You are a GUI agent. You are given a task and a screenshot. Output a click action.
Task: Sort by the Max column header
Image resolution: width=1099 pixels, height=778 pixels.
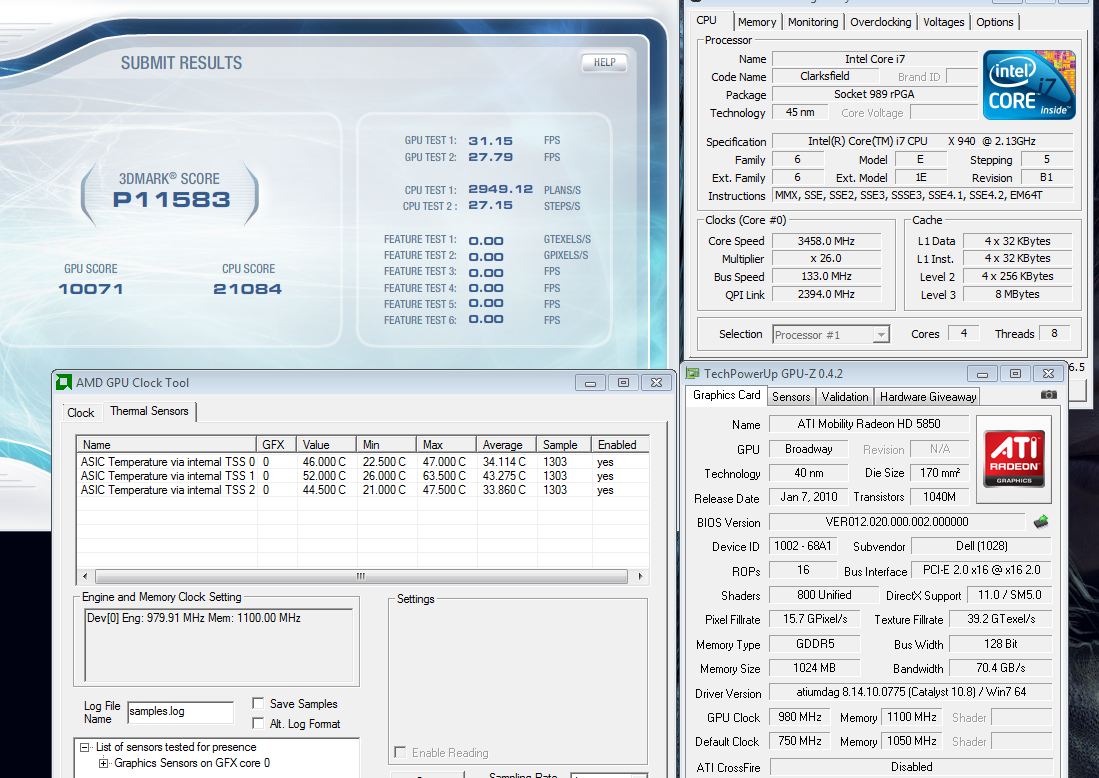(446, 444)
